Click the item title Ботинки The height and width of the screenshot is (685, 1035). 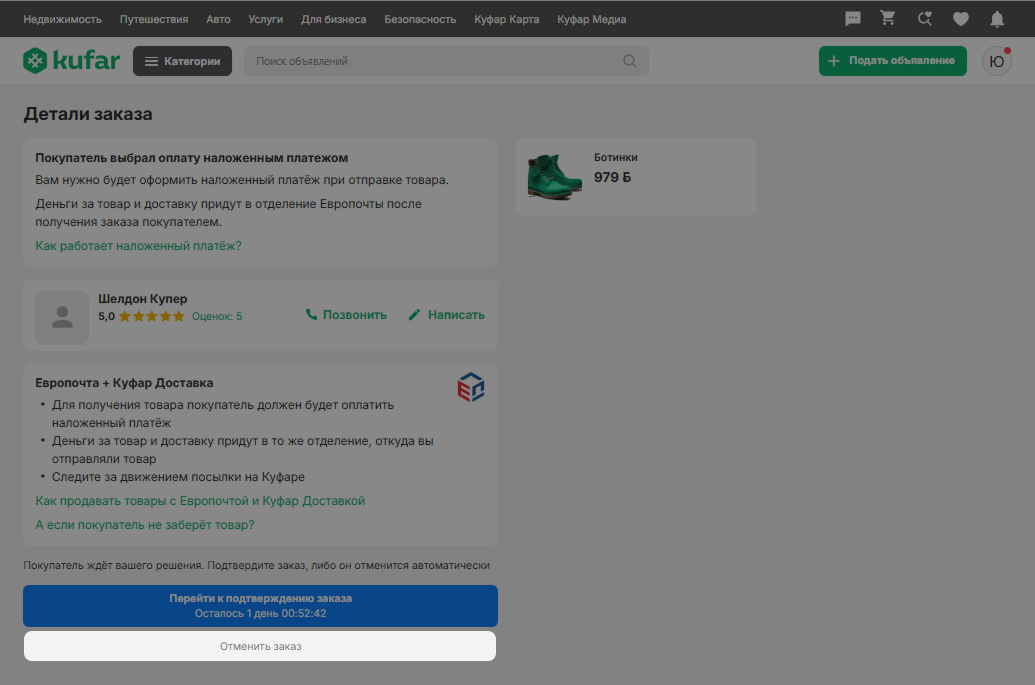pyautogui.click(x=615, y=157)
